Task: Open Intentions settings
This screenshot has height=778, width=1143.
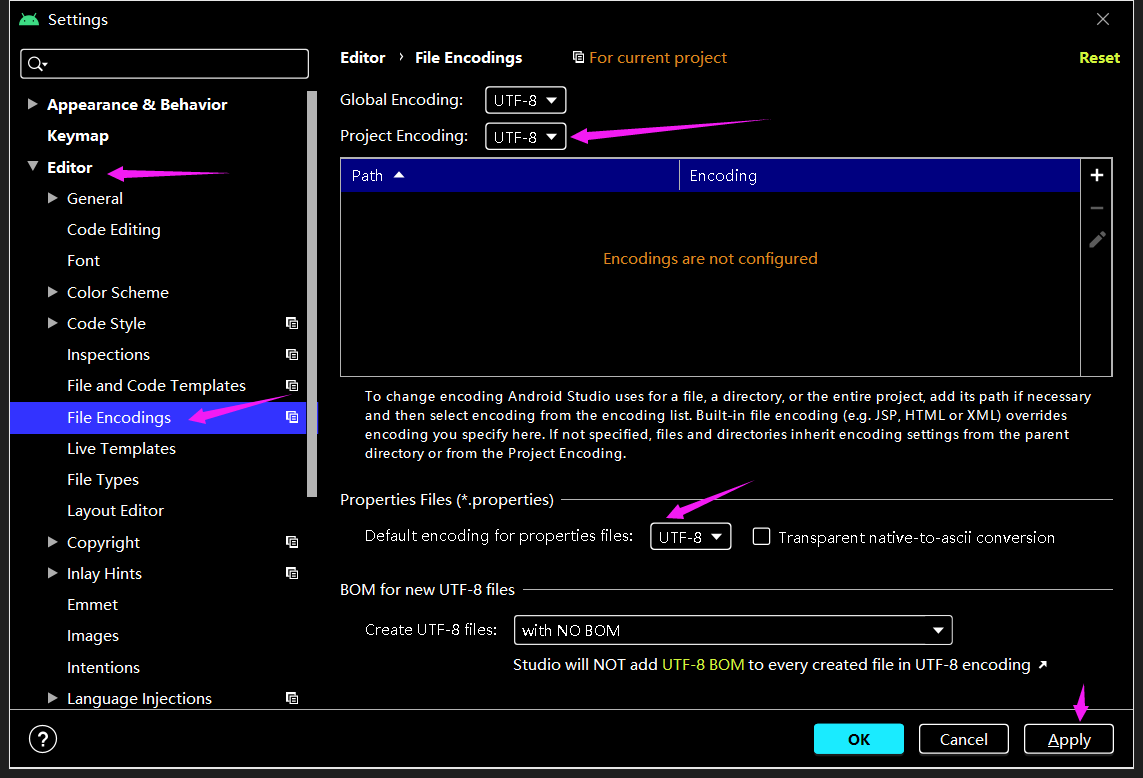Action: click(104, 667)
